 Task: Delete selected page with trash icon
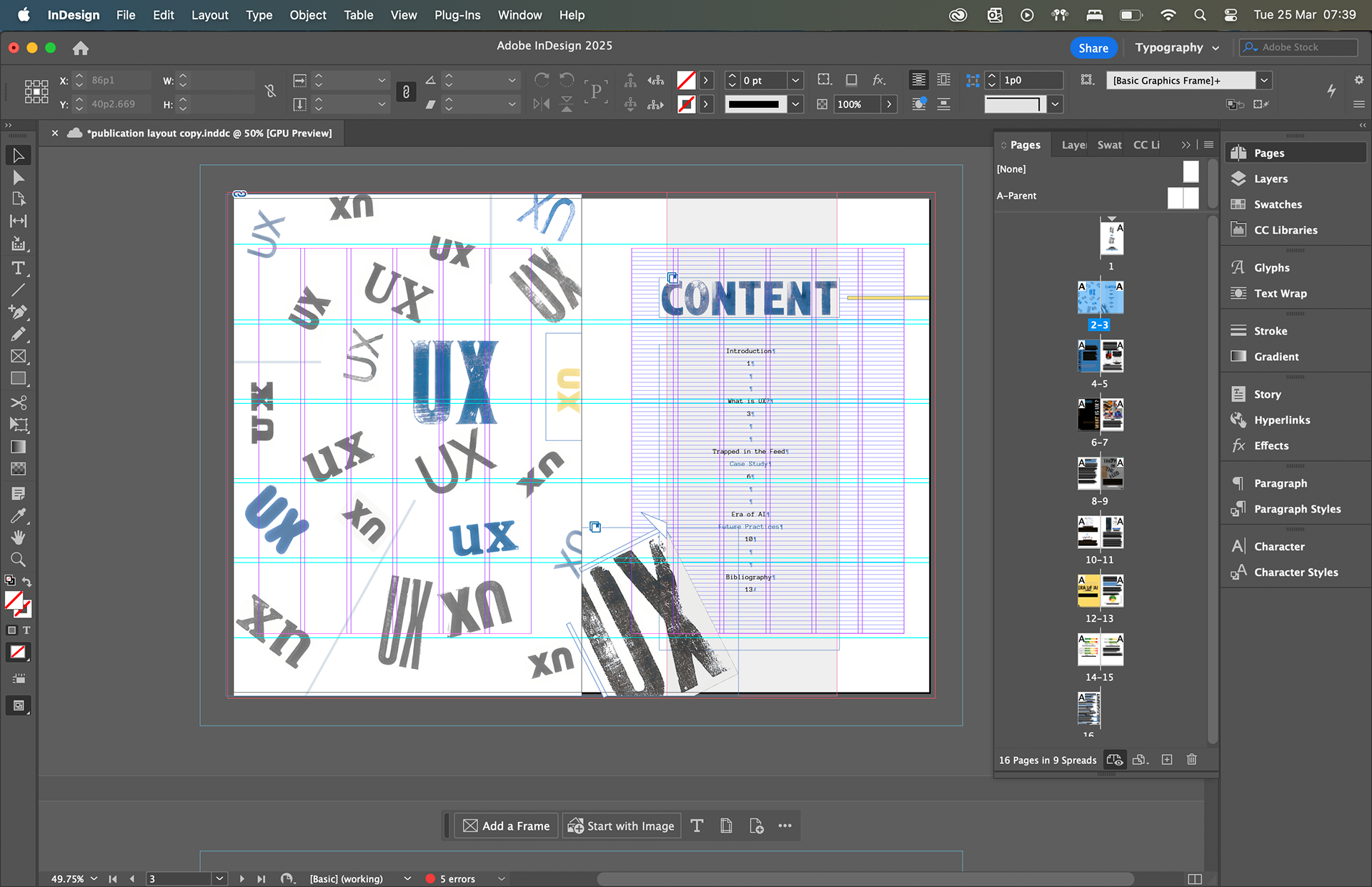click(1192, 760)
